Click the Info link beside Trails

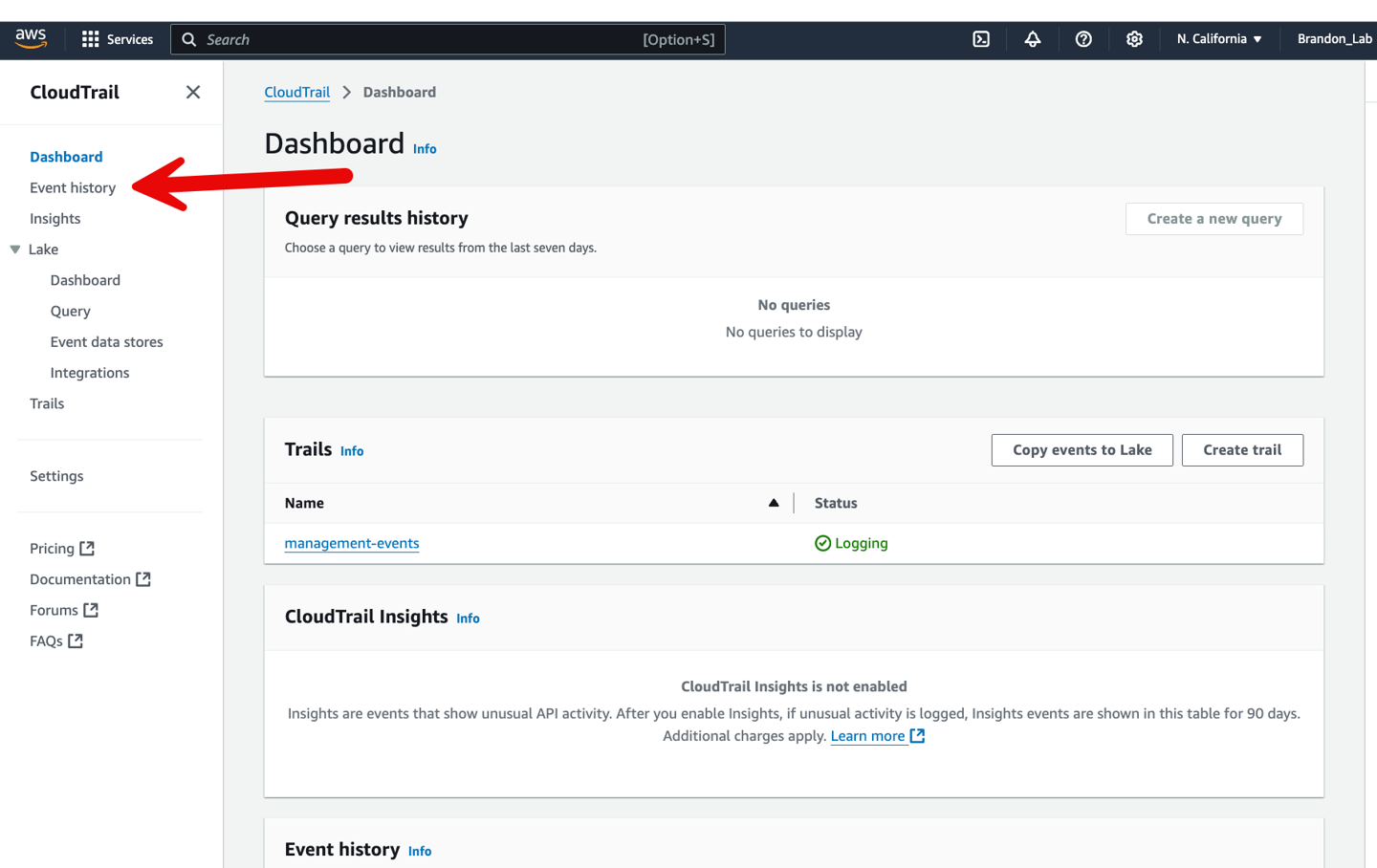tap(352, 451)
